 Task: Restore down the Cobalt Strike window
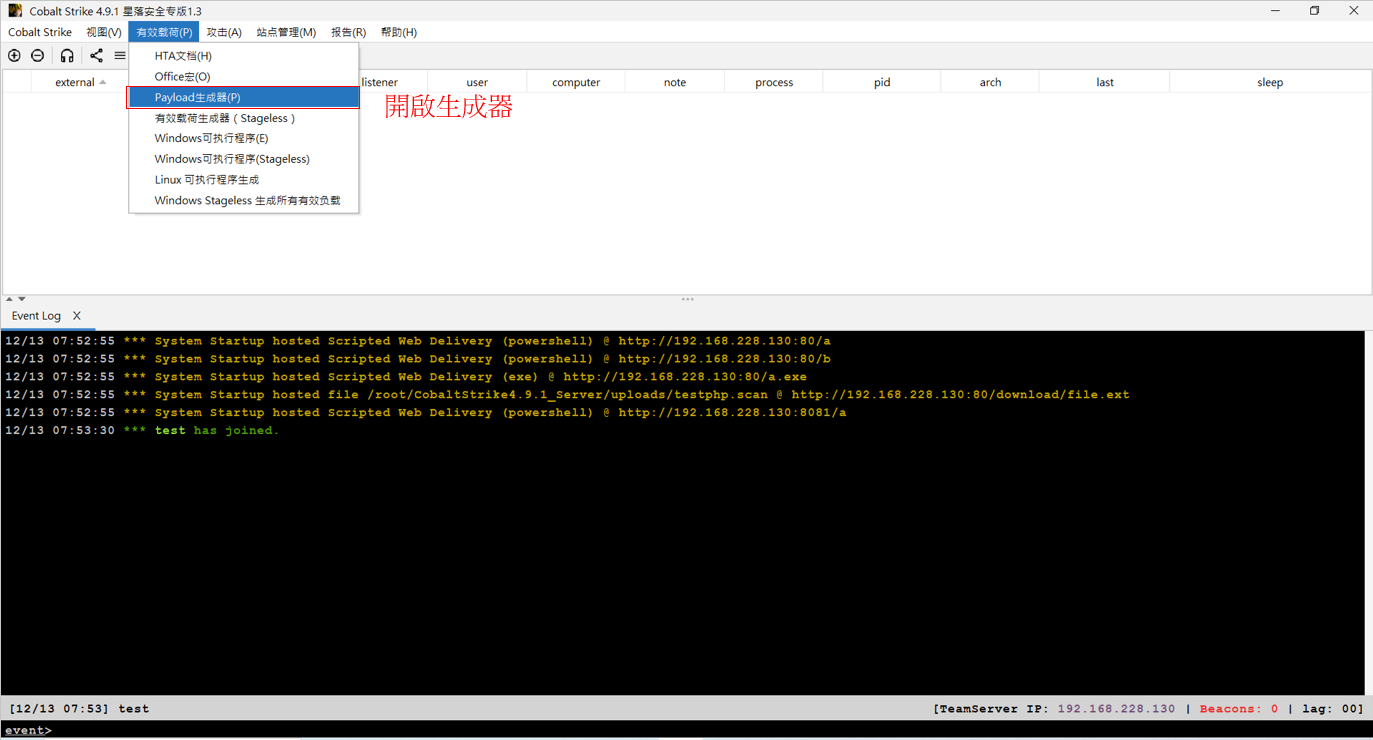(x=1314, y=11)
